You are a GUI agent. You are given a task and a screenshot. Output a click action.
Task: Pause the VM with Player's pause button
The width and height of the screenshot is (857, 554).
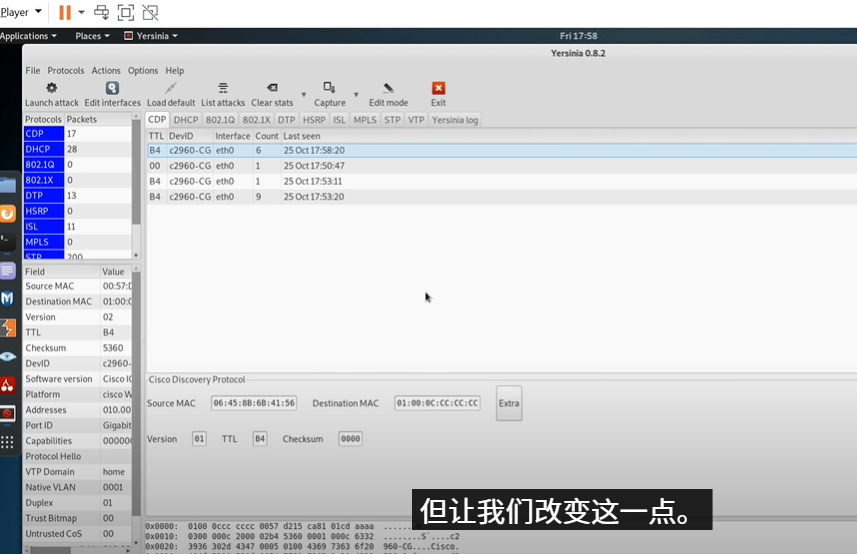(x=65, y=12)
